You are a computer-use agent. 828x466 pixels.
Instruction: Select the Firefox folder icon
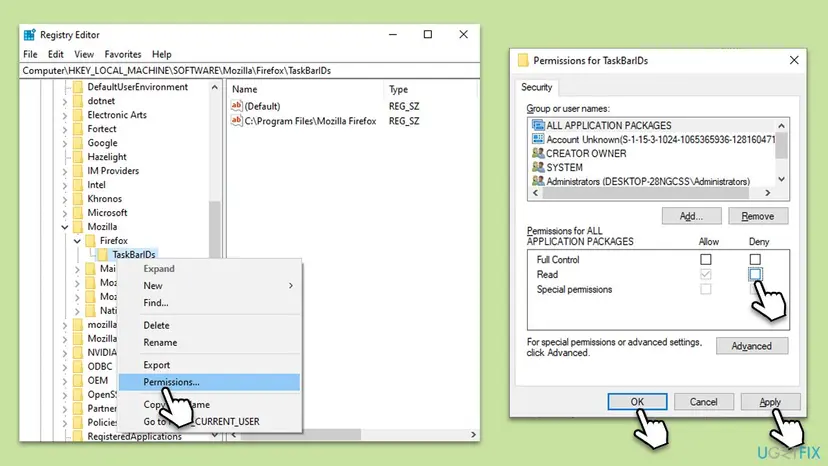pyautogui.click(x=91, y=241)
